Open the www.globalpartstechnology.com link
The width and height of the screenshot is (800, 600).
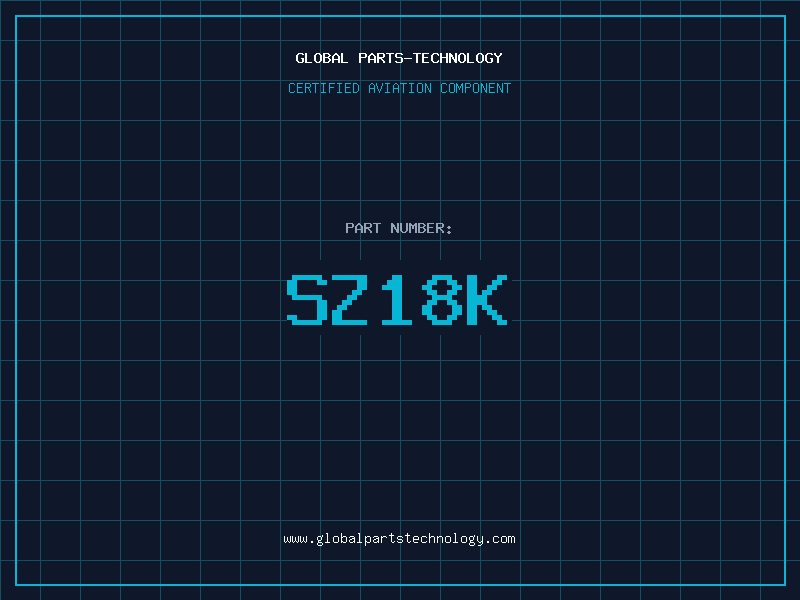[x=399, y=539]
